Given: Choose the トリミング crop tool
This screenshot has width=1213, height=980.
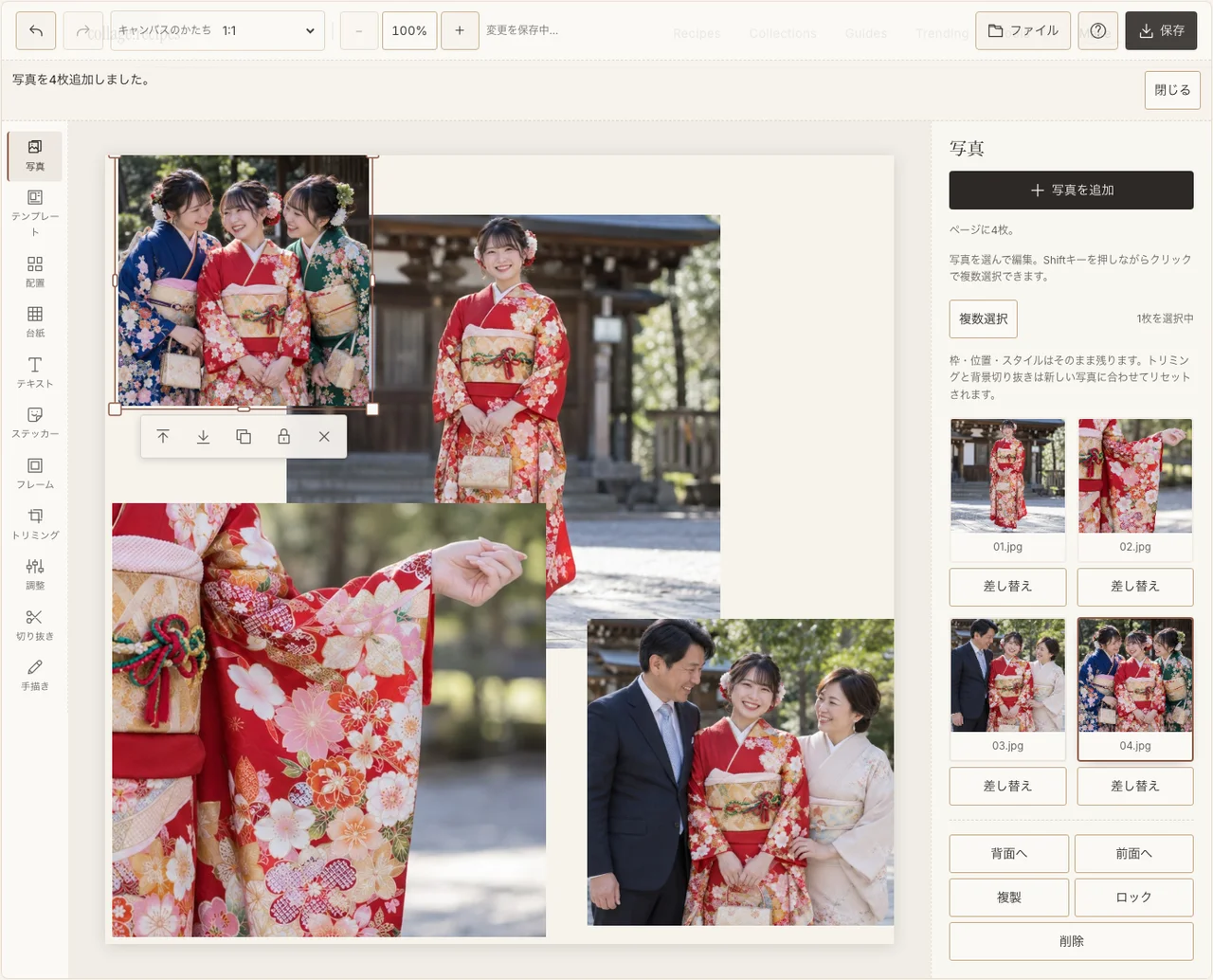Looking at the screenshot, I should (x=35, y=523).
